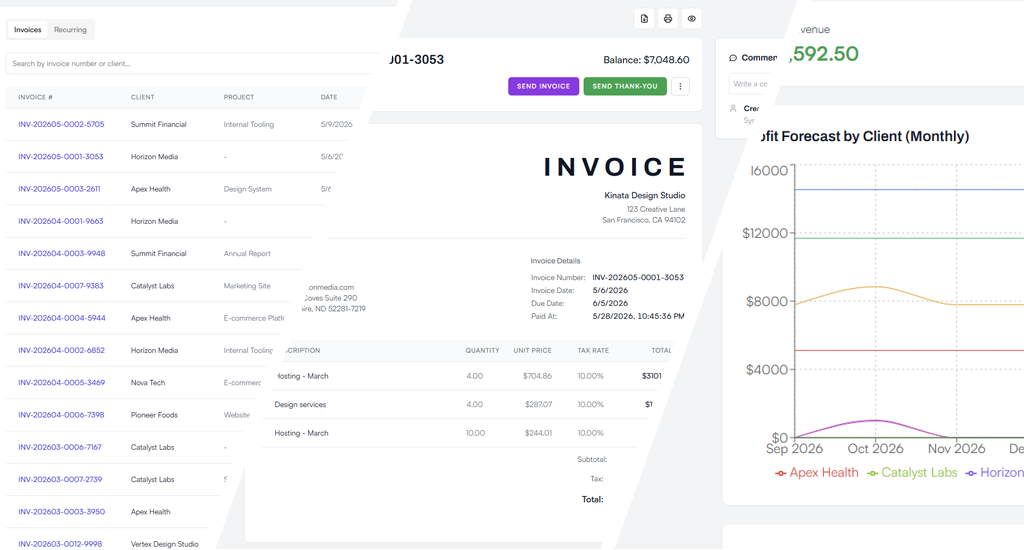Open invoice INV-202605-0001-3053 in list
Screen dimensions: 1024x550
61,157
